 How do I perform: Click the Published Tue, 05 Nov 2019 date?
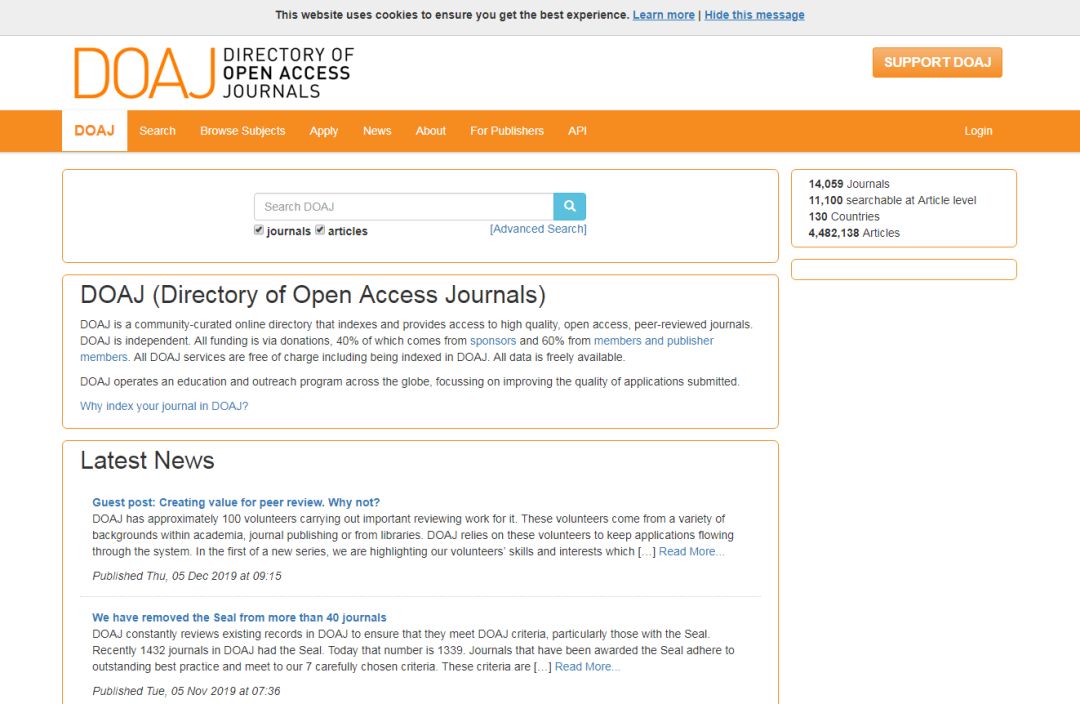coord(186,691)
